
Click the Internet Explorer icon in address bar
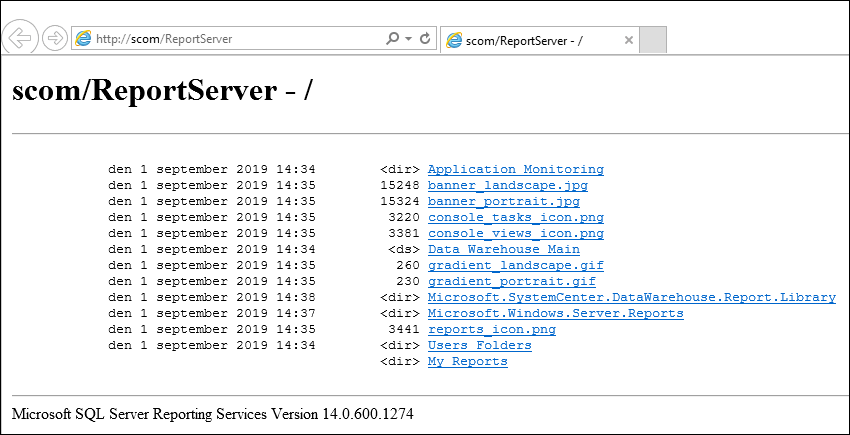pos(83,39)
